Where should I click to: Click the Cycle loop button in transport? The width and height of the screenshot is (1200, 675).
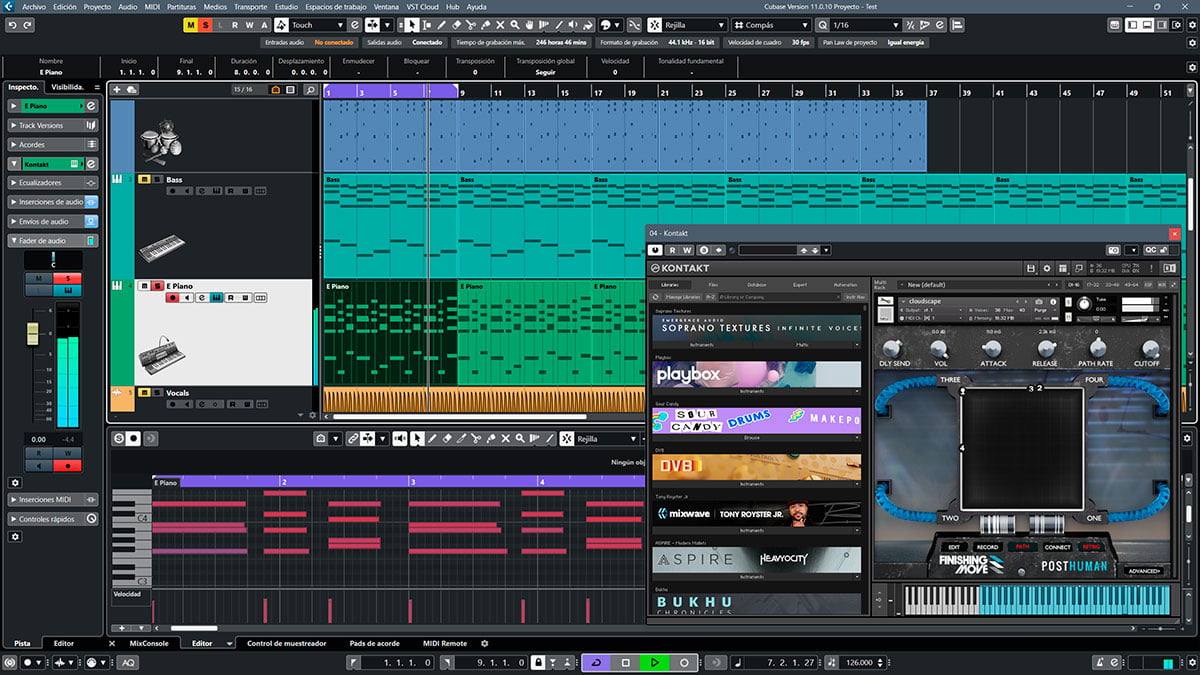(x=597, y=662)
